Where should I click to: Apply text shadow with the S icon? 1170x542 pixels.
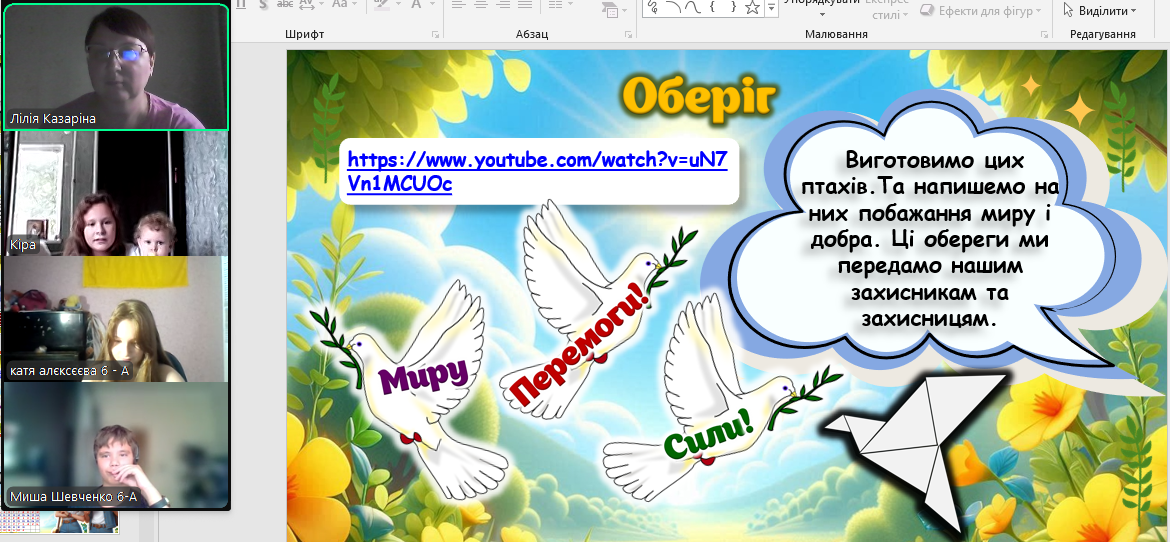click(x=263, y=4)
